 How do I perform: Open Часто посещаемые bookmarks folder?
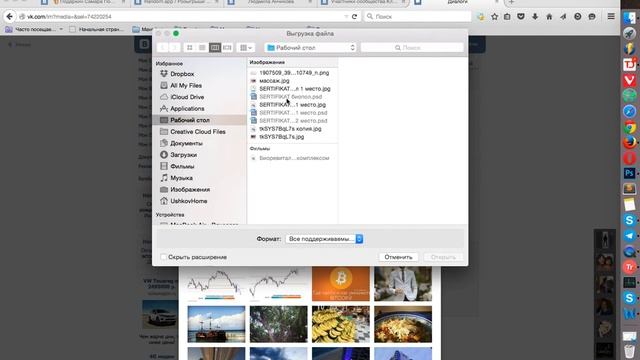tap(34, 29)
